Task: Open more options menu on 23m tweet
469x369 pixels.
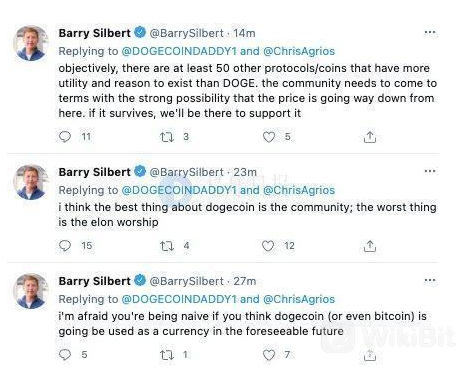Action: pyautogui.click(x=430, y=171)
